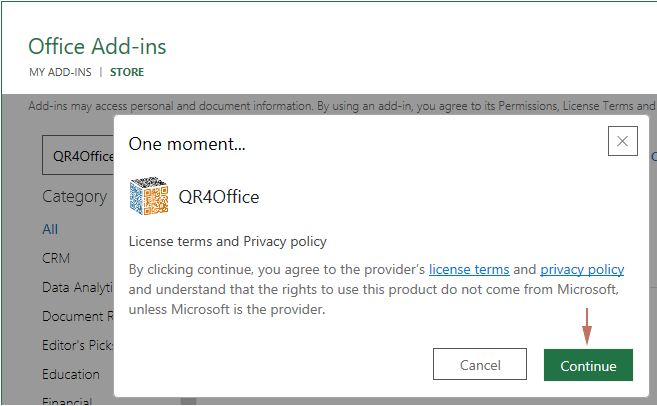Screen dimensions: 657x406
Task: Select the All category
Action: (x=50, y=229)
